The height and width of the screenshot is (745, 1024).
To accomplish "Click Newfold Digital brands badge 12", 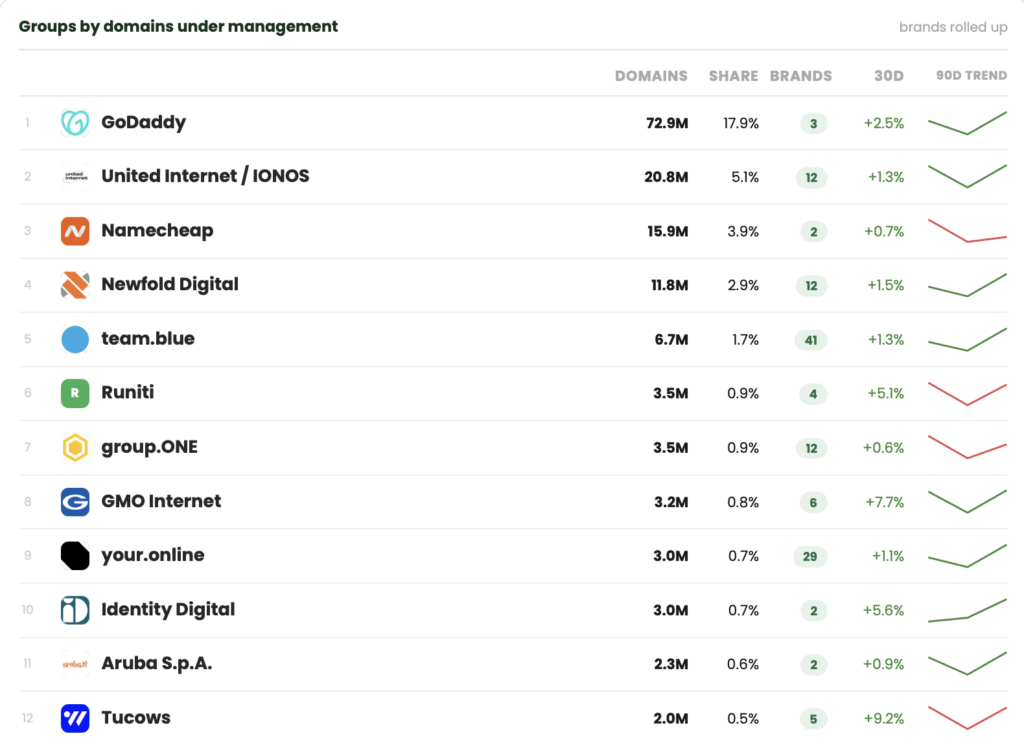I will pyautogui.click(x=812, y=286).
